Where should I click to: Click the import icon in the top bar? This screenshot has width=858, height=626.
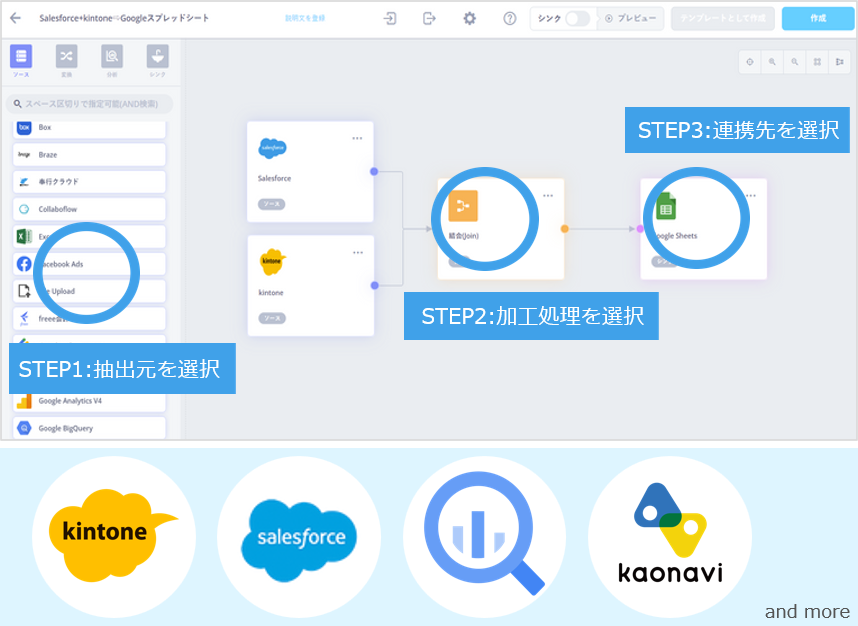click(390, 18)
